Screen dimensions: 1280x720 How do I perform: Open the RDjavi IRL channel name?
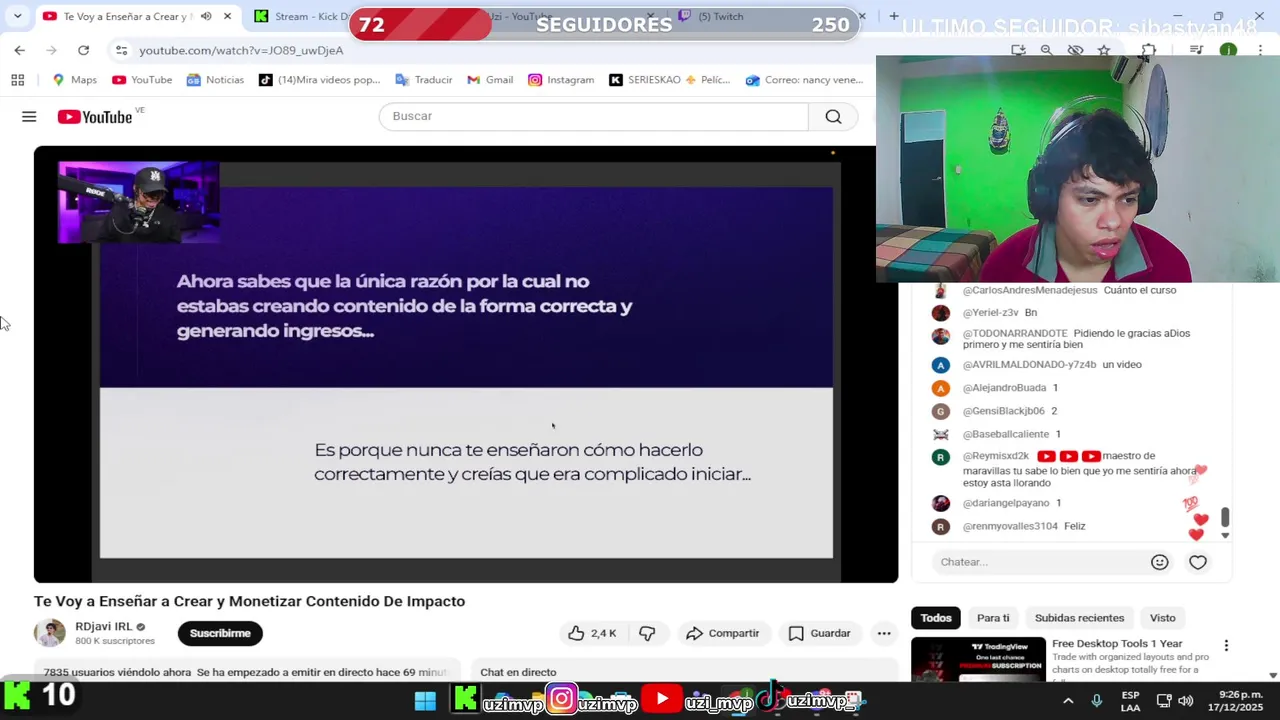103,626
